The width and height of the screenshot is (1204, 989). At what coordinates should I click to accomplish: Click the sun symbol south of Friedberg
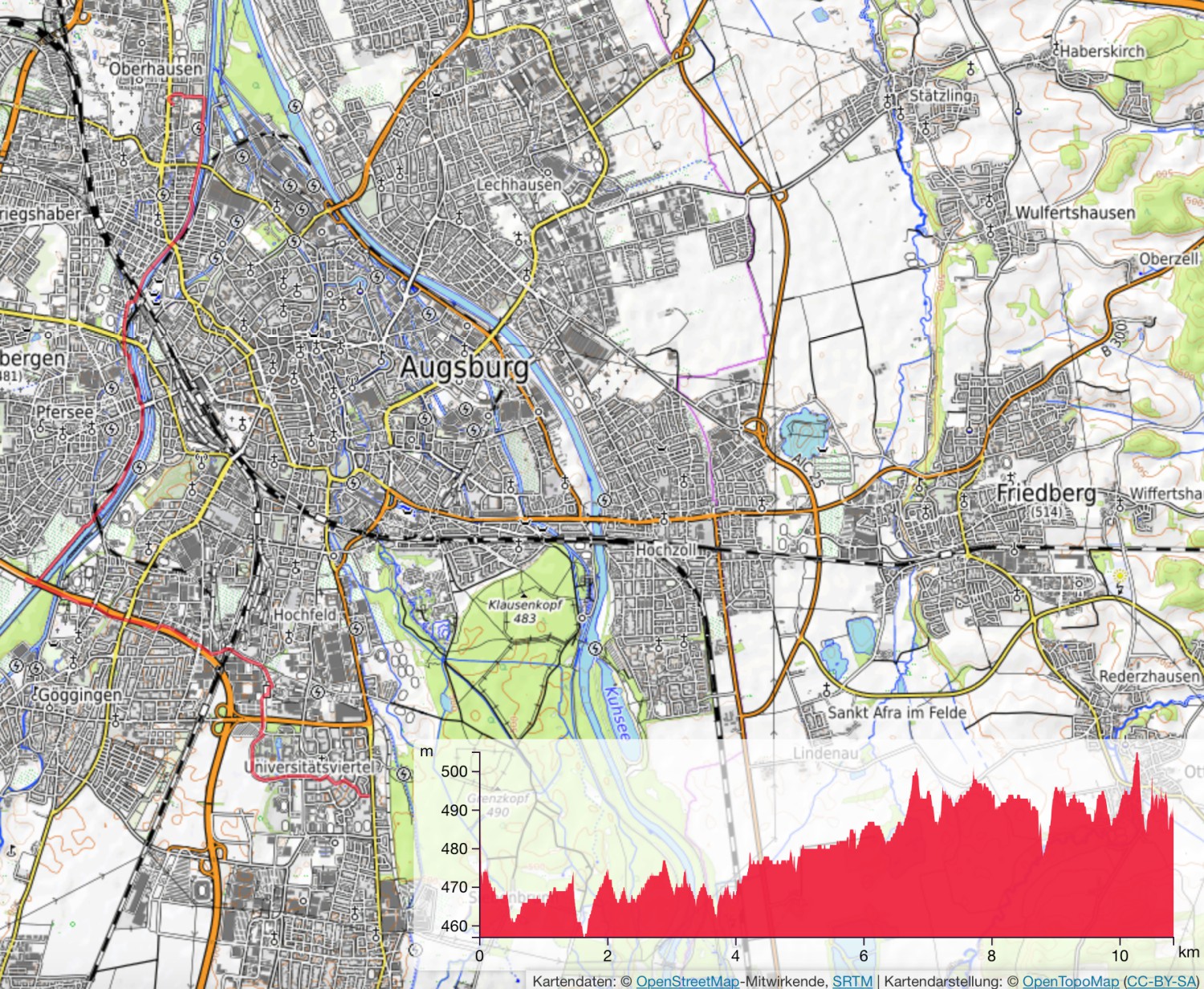1120,576
